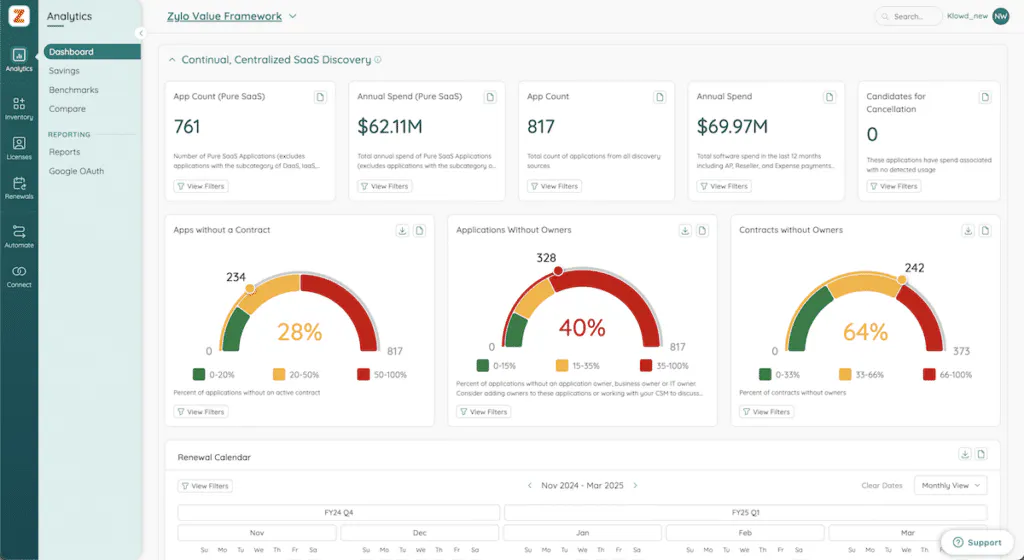The height and width of the screenshot is (560, 1024).
Task: Click the red 35-100% legend swatch
Action: pos(646,366)
